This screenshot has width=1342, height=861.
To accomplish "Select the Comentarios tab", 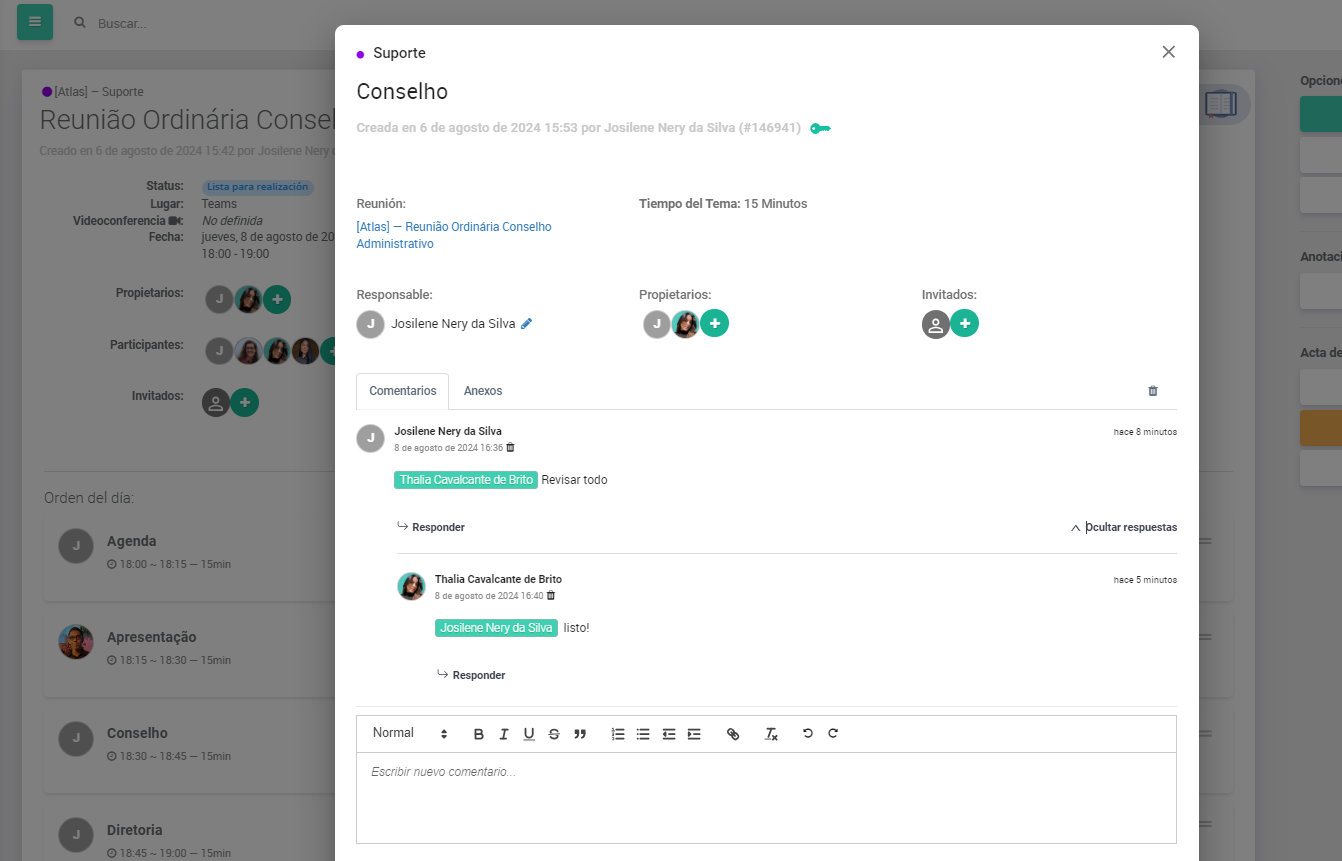I will click(x=402, y=391).
